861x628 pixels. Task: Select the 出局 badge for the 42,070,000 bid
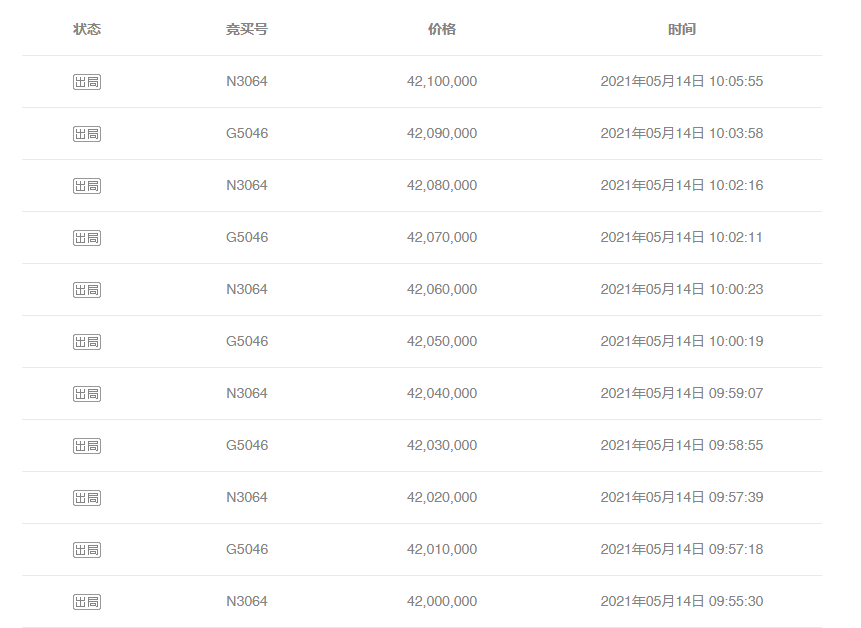click(87, 238)
